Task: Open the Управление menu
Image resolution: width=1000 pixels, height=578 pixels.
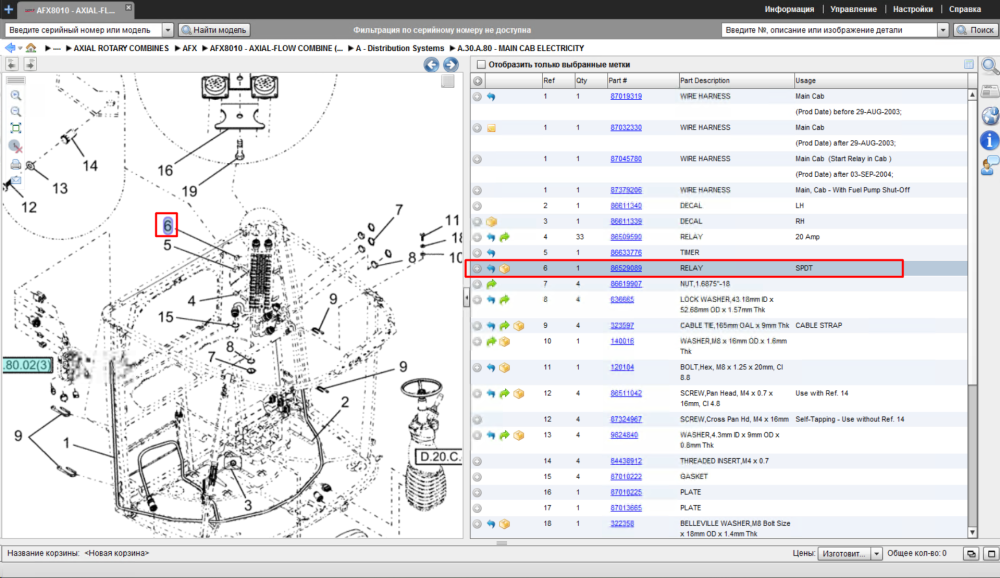Action: click(x=853, y=10)
